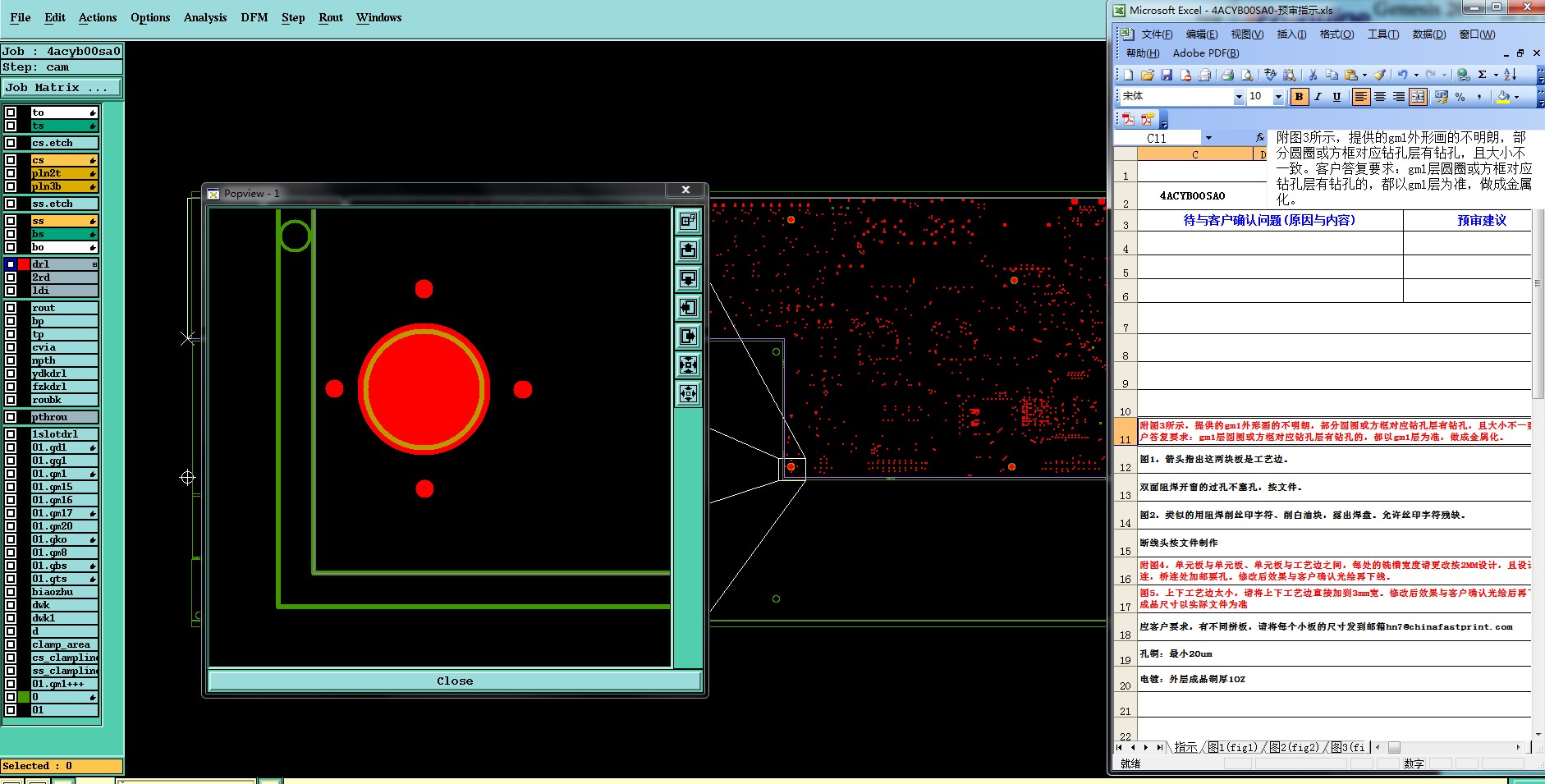Open AutoSum functions dropdown arrow
Image resolution: width=1545 pixels, height=784 pixels.
[1496, 75]
